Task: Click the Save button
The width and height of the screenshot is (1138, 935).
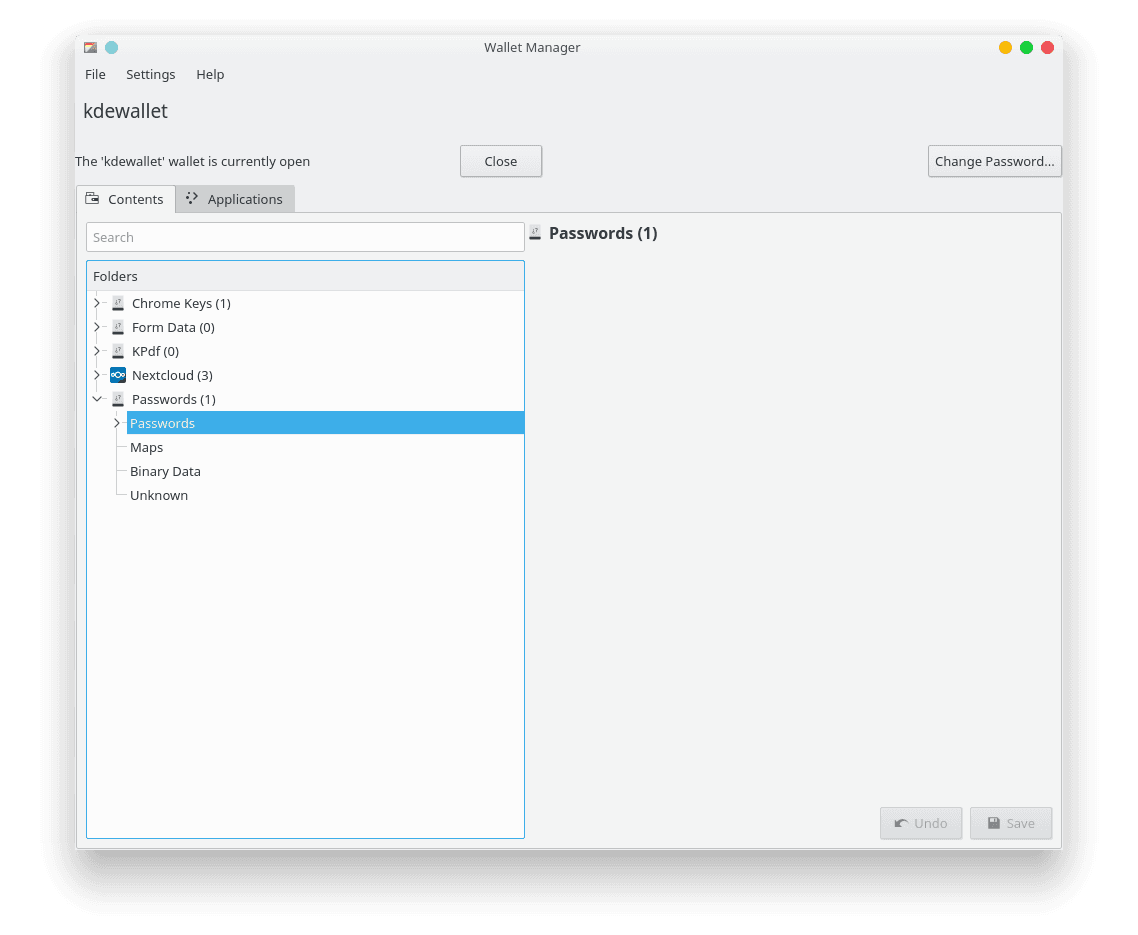Action: 1011,823
